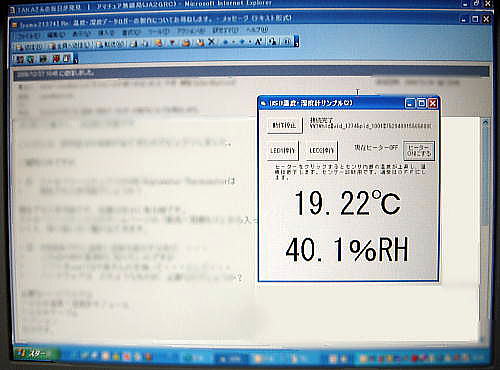Go to the next item with the down arrow
500x370 pixels.
(x=243, y=42)
